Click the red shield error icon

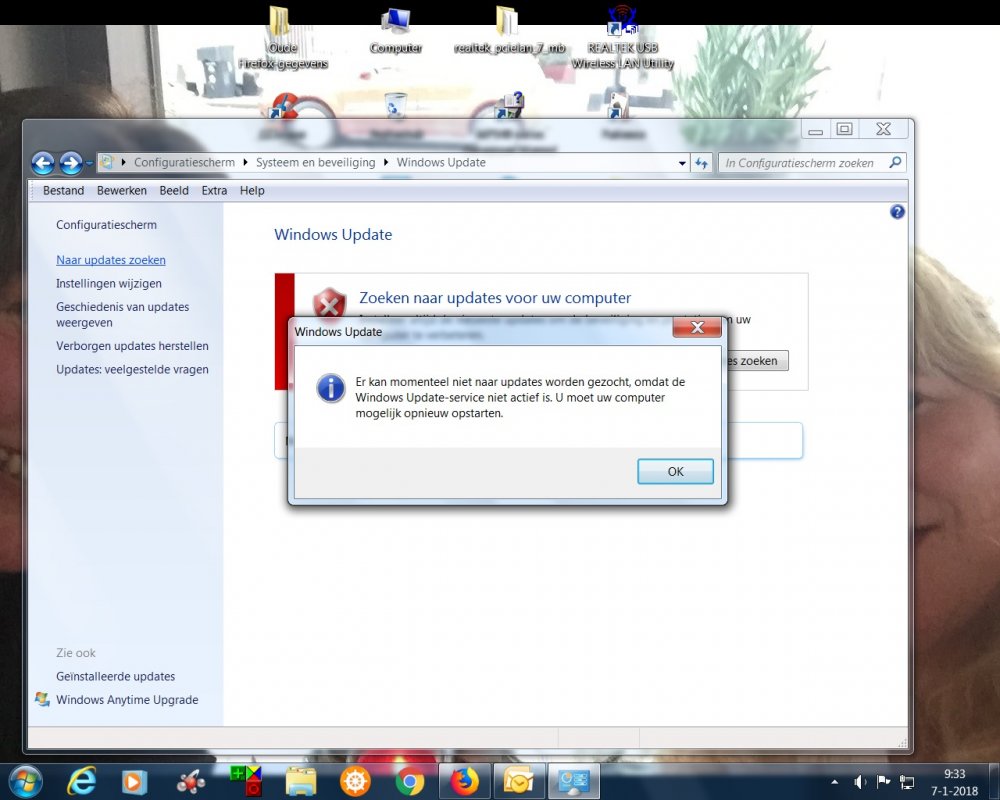pos(329,303)
